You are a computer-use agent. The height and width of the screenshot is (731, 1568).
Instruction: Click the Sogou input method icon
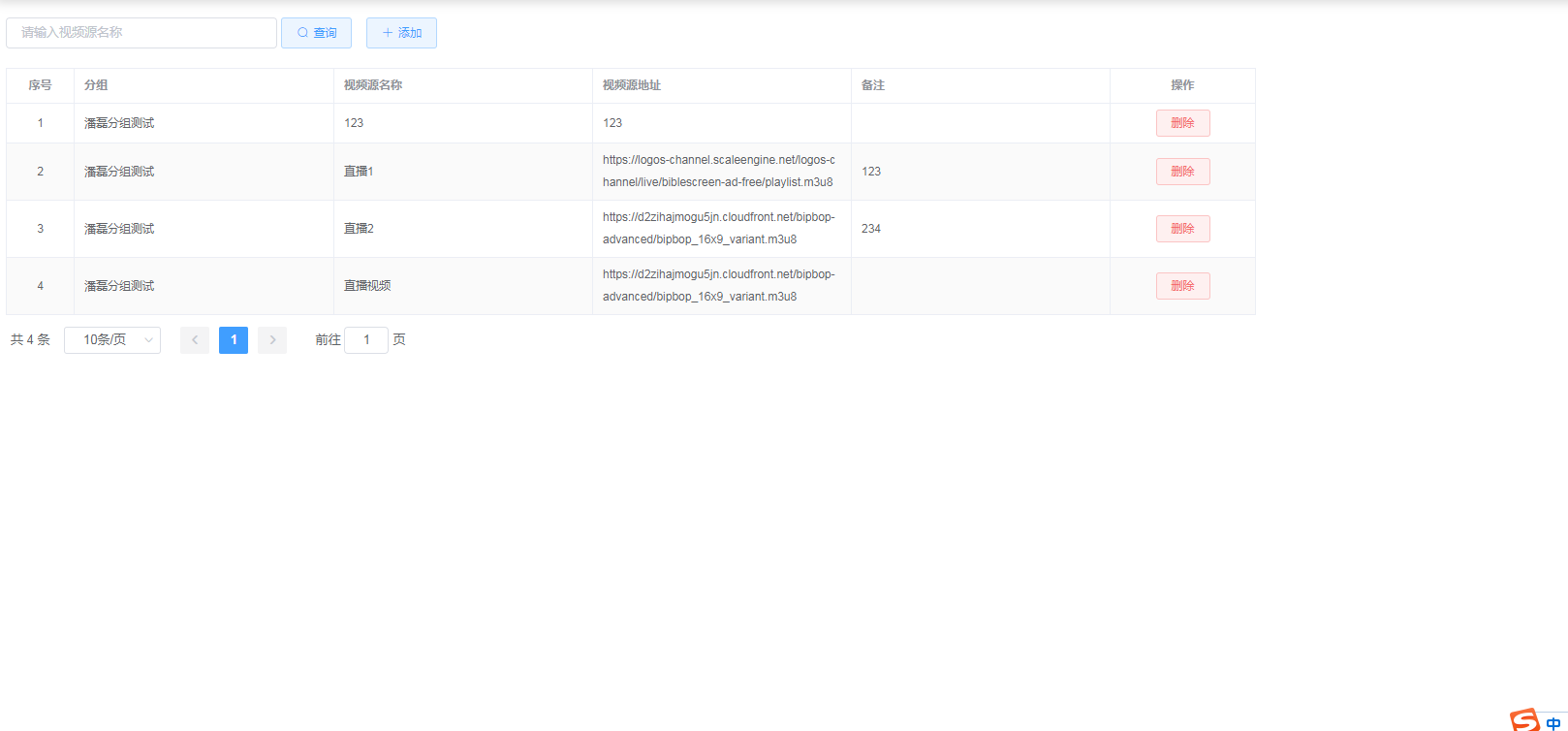(1524, 720)
